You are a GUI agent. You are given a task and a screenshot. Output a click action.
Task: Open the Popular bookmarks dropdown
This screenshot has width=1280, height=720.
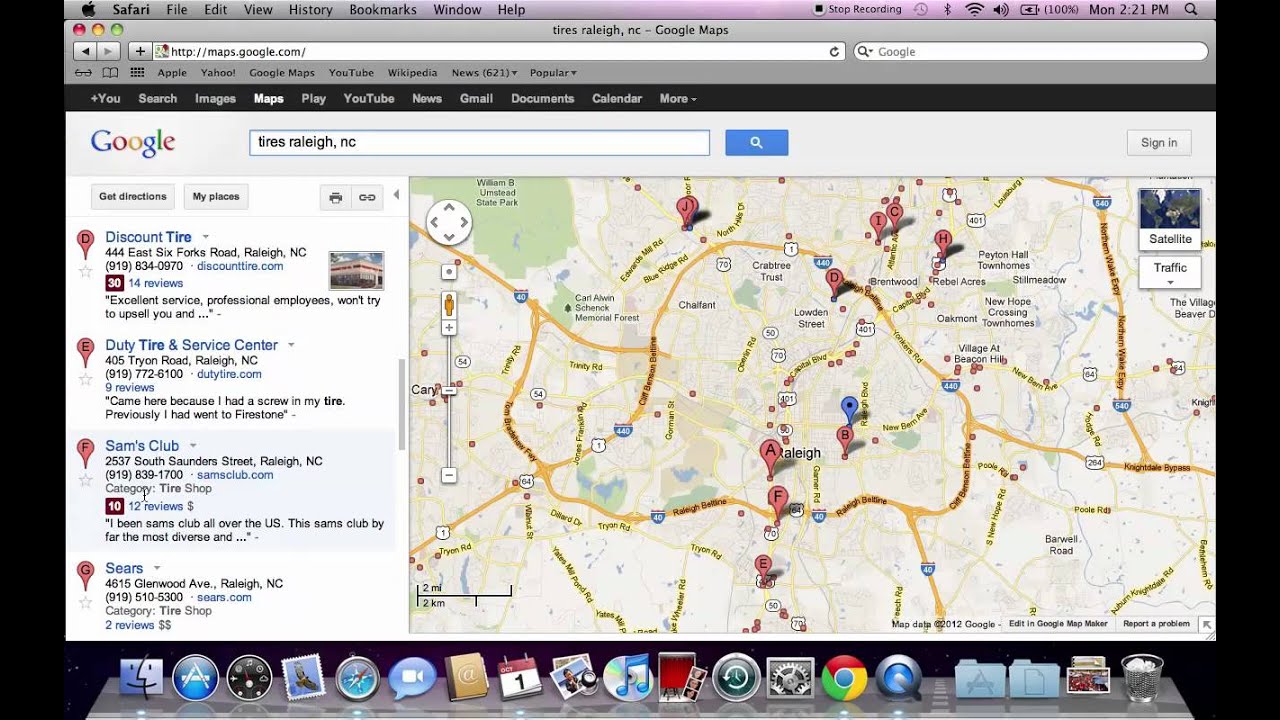[553, 73]
